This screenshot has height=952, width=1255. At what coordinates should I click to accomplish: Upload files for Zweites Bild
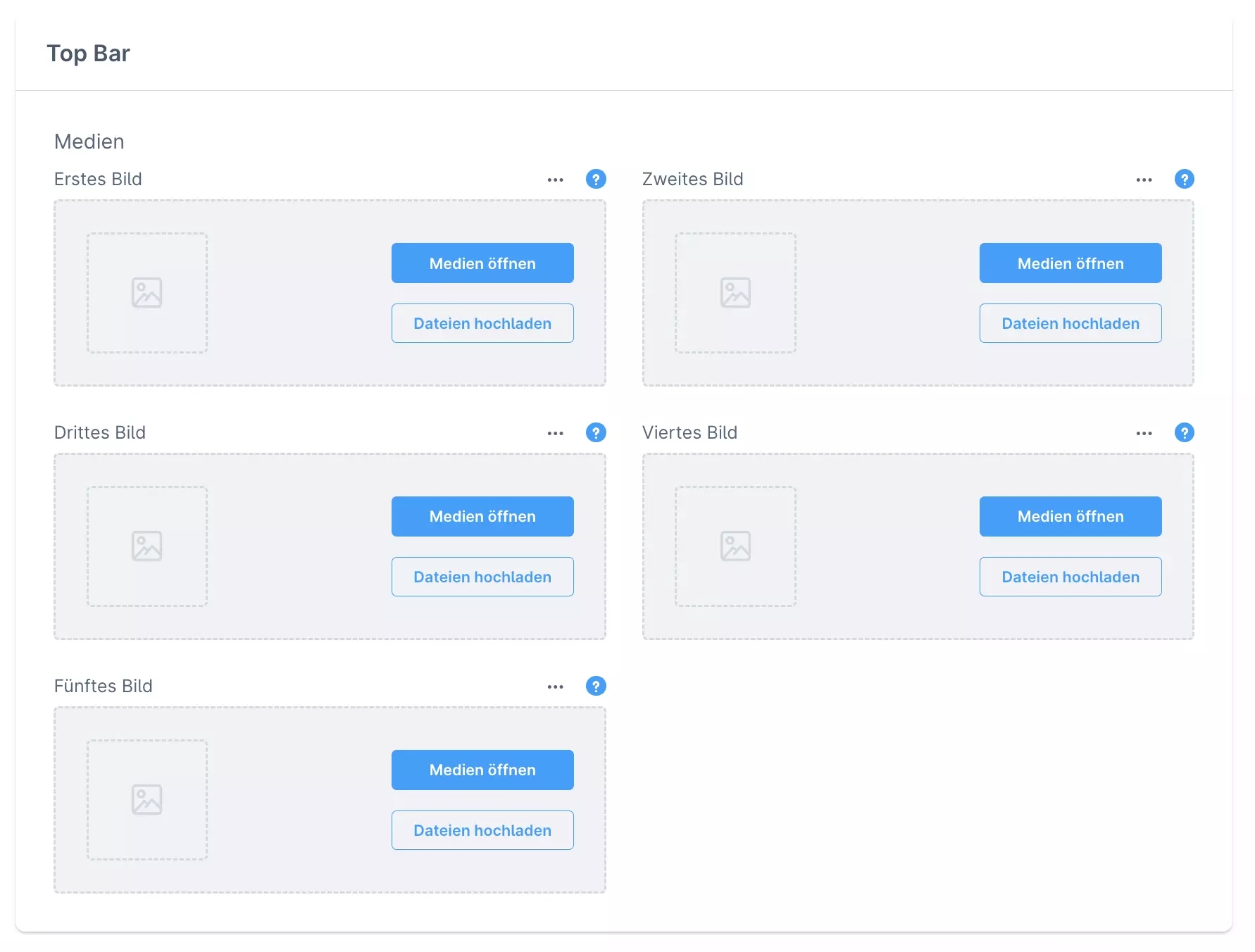click(x=1070, y=324)
